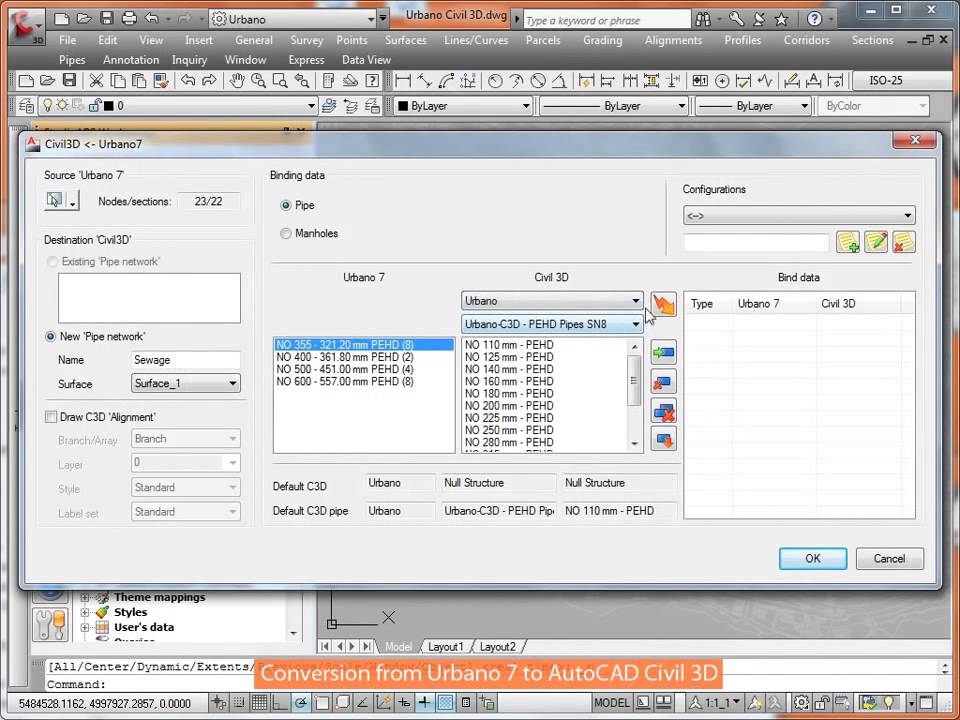
Task: Open the Alignments menu
Action: pos(673,40)
